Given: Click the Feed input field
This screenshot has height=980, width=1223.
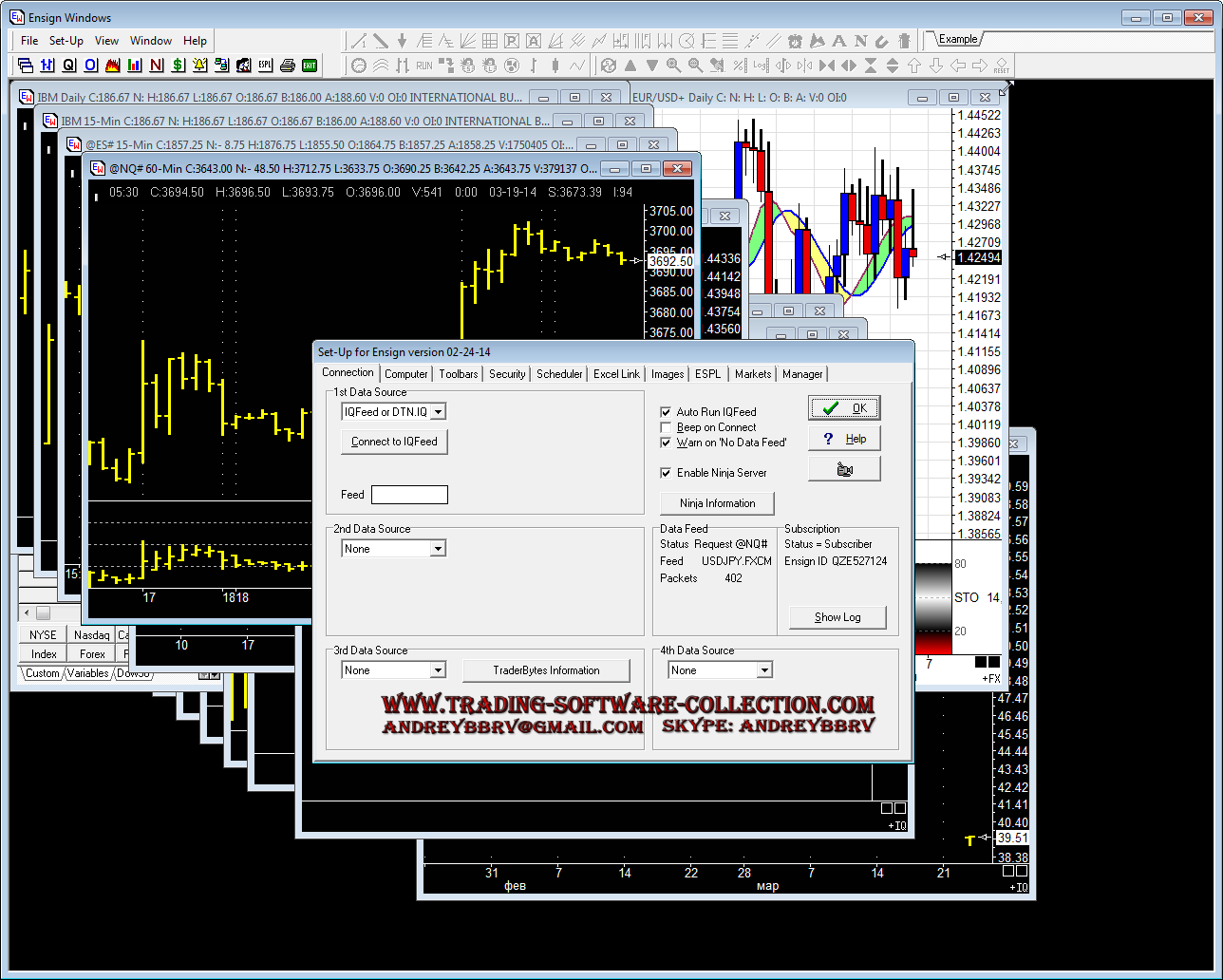Looking at the screenshot, I should point(409,495).
